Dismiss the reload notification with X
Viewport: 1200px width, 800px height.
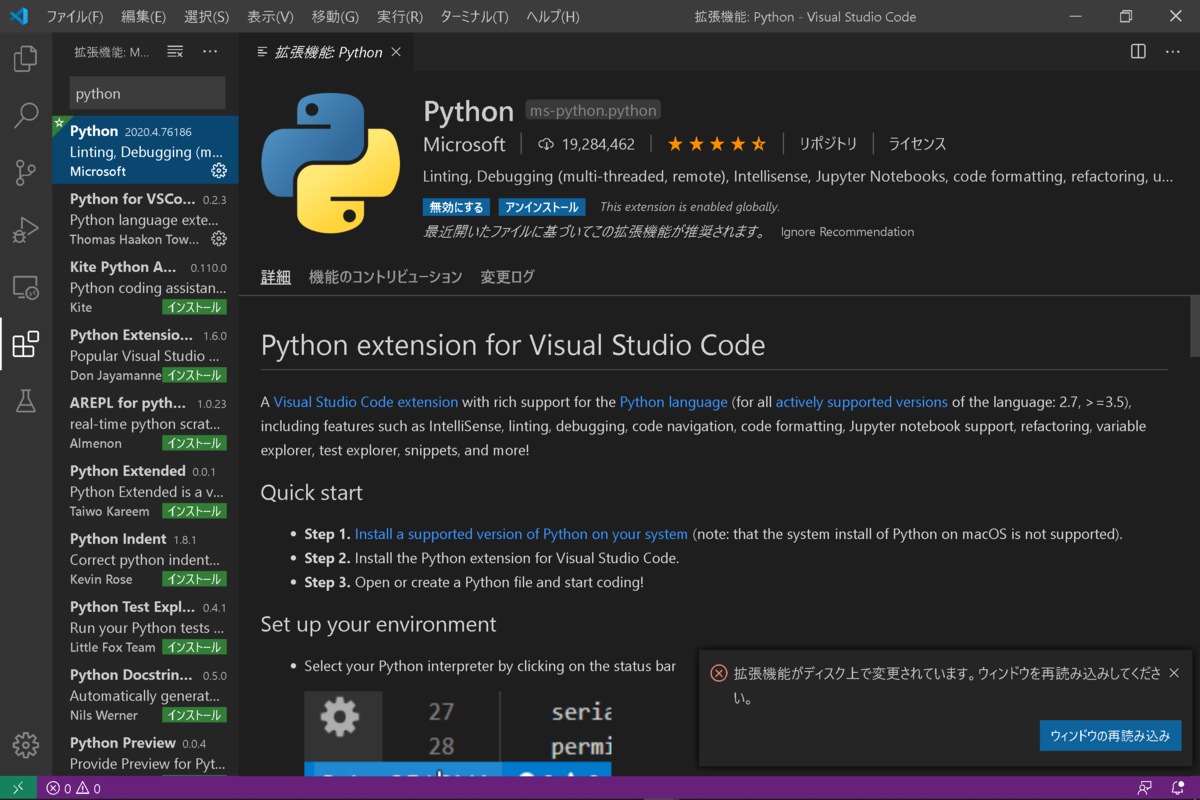click(1174, 673)
